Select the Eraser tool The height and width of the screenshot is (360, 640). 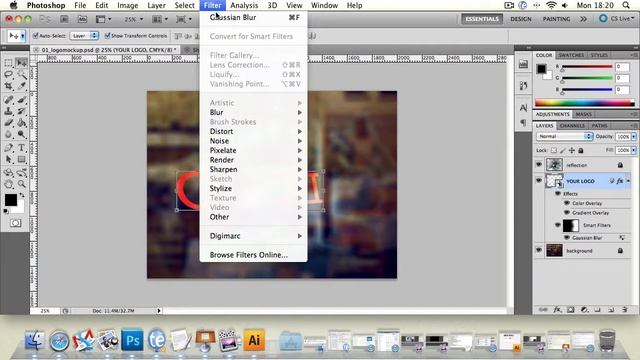tap(9, 122)
